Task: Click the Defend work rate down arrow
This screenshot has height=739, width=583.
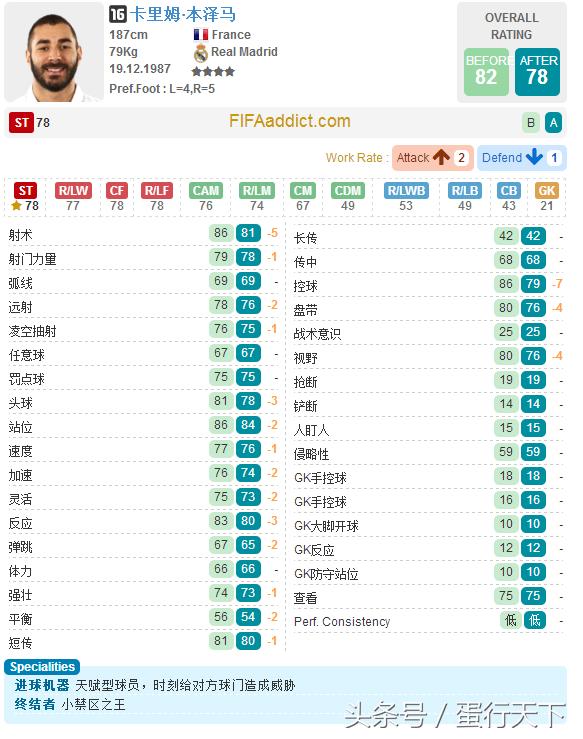Action: tap(534, 157)
